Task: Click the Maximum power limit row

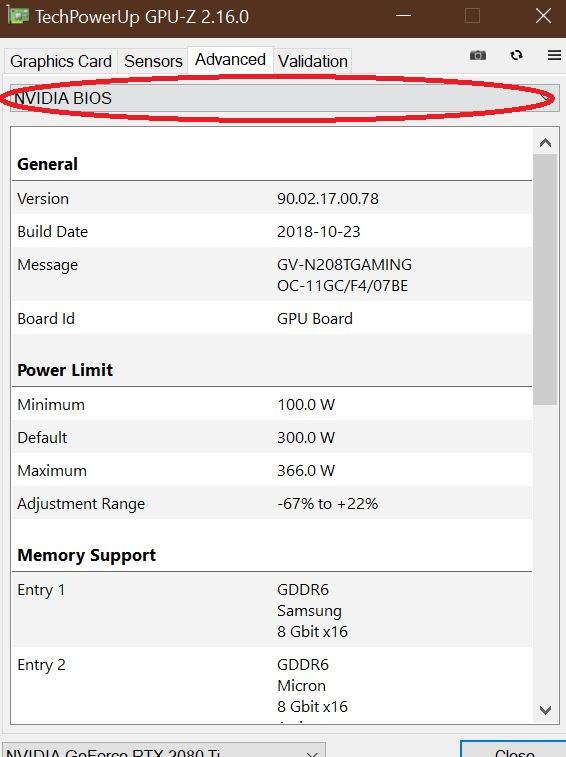Action: click(x=272, y=470)
